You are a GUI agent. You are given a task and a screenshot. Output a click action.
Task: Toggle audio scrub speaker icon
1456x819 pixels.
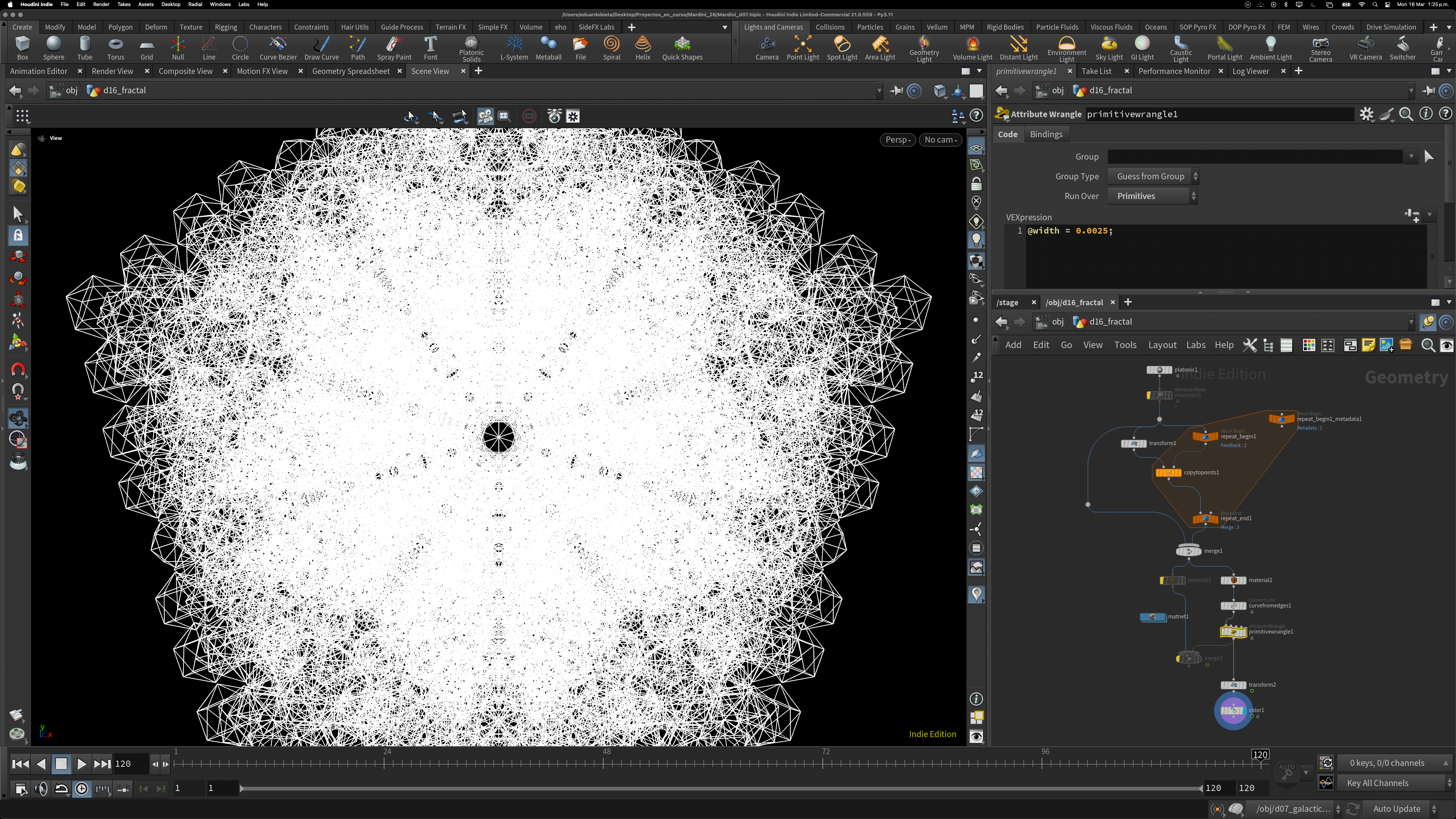point(41,789)
